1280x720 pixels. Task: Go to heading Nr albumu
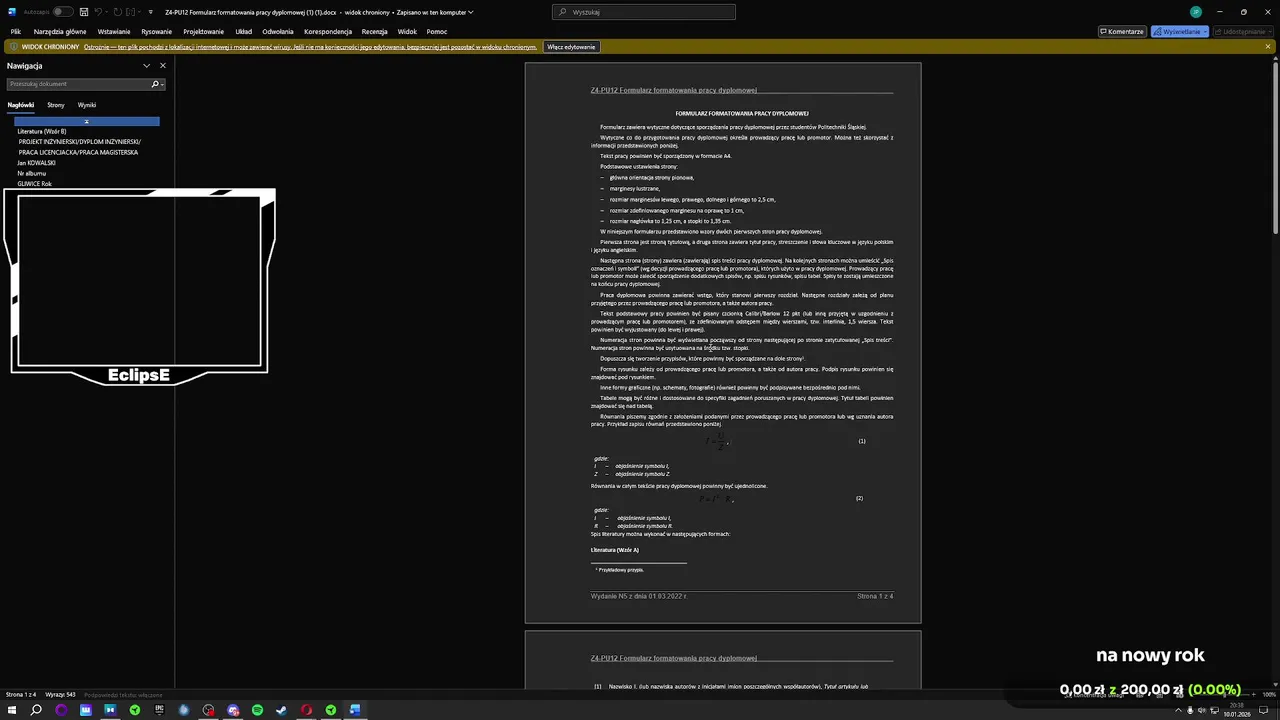click(31, 173)
